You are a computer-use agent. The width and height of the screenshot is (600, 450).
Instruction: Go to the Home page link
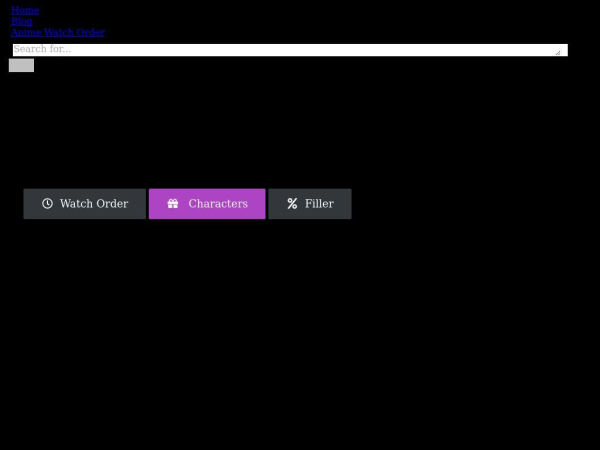coord(25,10)
